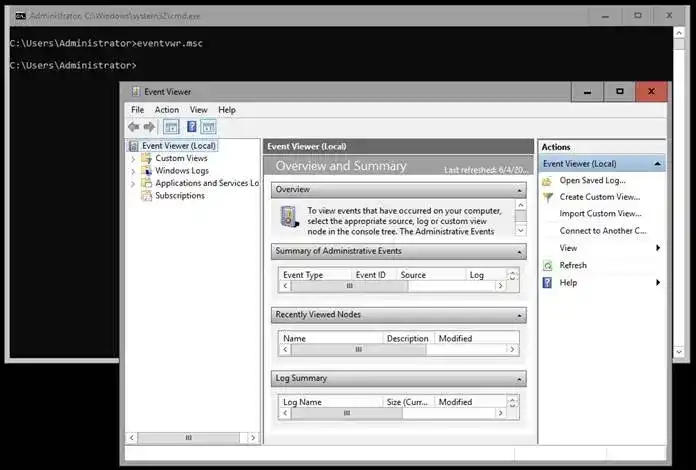The width and height of the screenshot is (696, 470).
Task: Click Connect to Another Computer action
Action: (x=603, y=231)
